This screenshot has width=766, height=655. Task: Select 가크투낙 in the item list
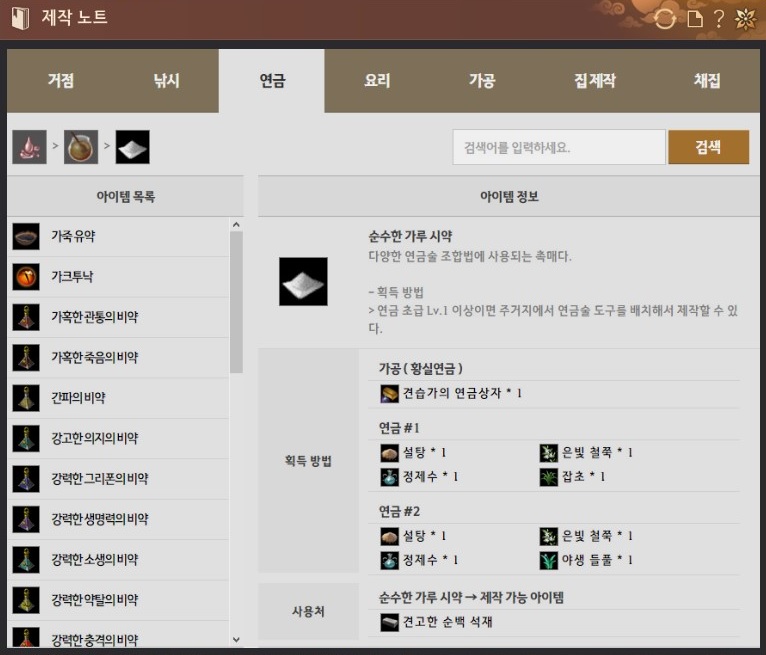click(118, 277)
